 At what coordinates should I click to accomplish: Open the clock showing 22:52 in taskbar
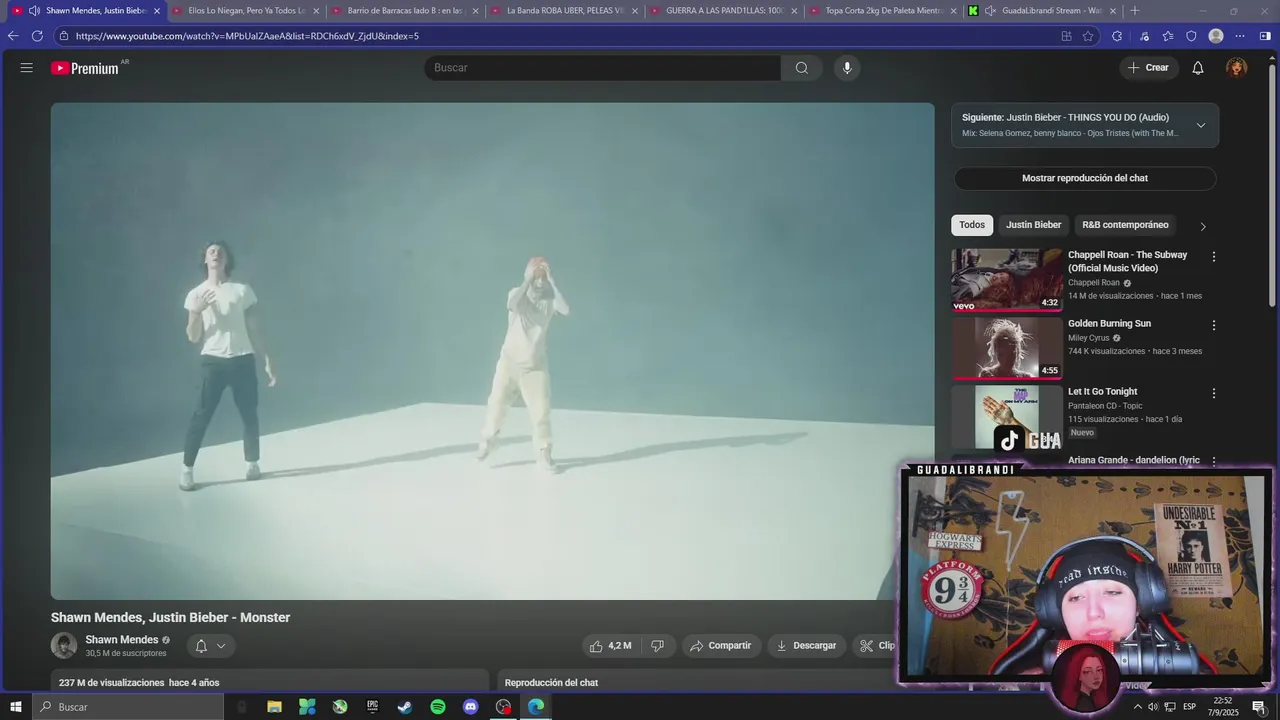click(x=1223, y=707)
